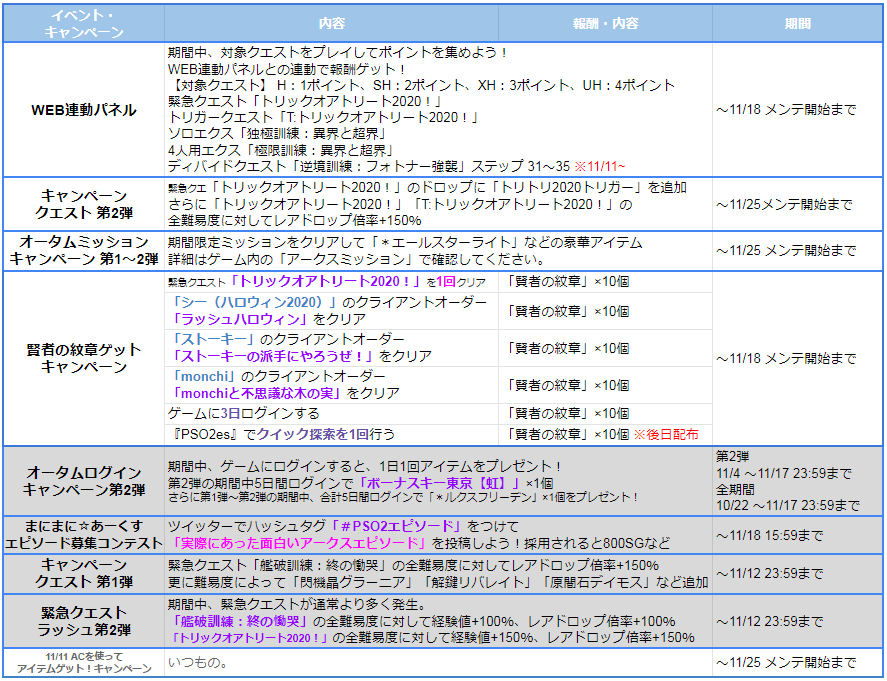Click the キャンペーンクエスト 第1弾 period ～11/12 23:59まで

click(769, 574)
